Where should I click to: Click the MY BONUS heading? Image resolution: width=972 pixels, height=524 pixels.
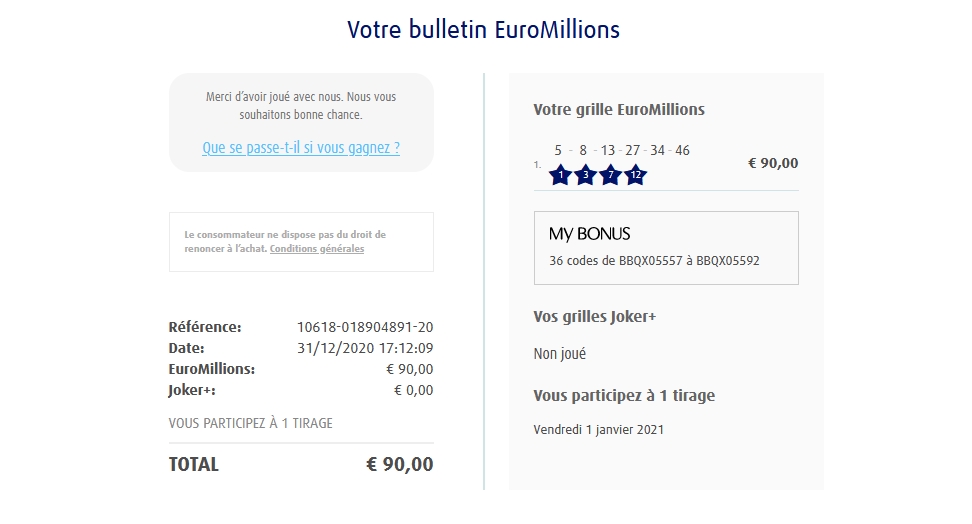coord(589,234)
